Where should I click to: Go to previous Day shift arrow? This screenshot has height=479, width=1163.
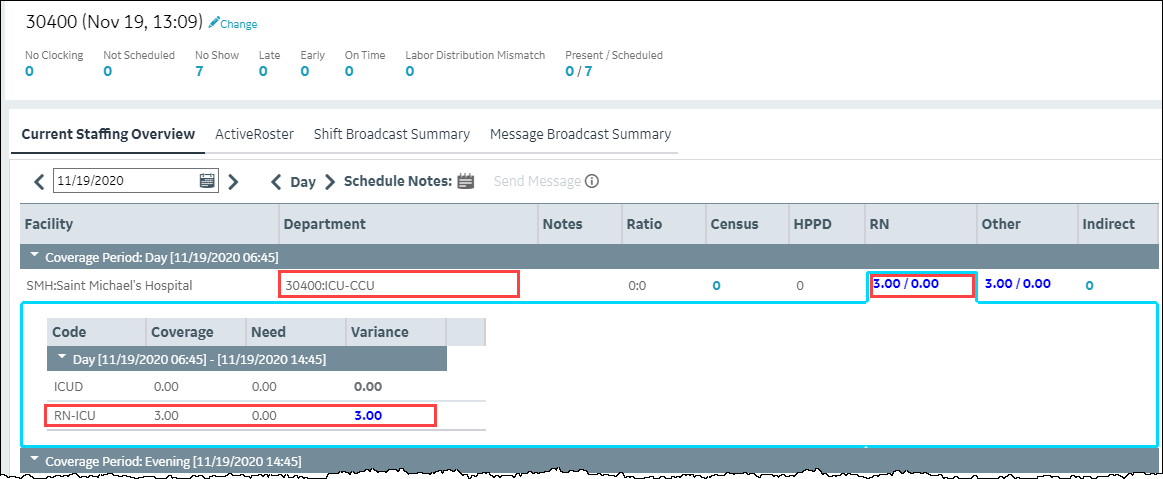[276, 181]
